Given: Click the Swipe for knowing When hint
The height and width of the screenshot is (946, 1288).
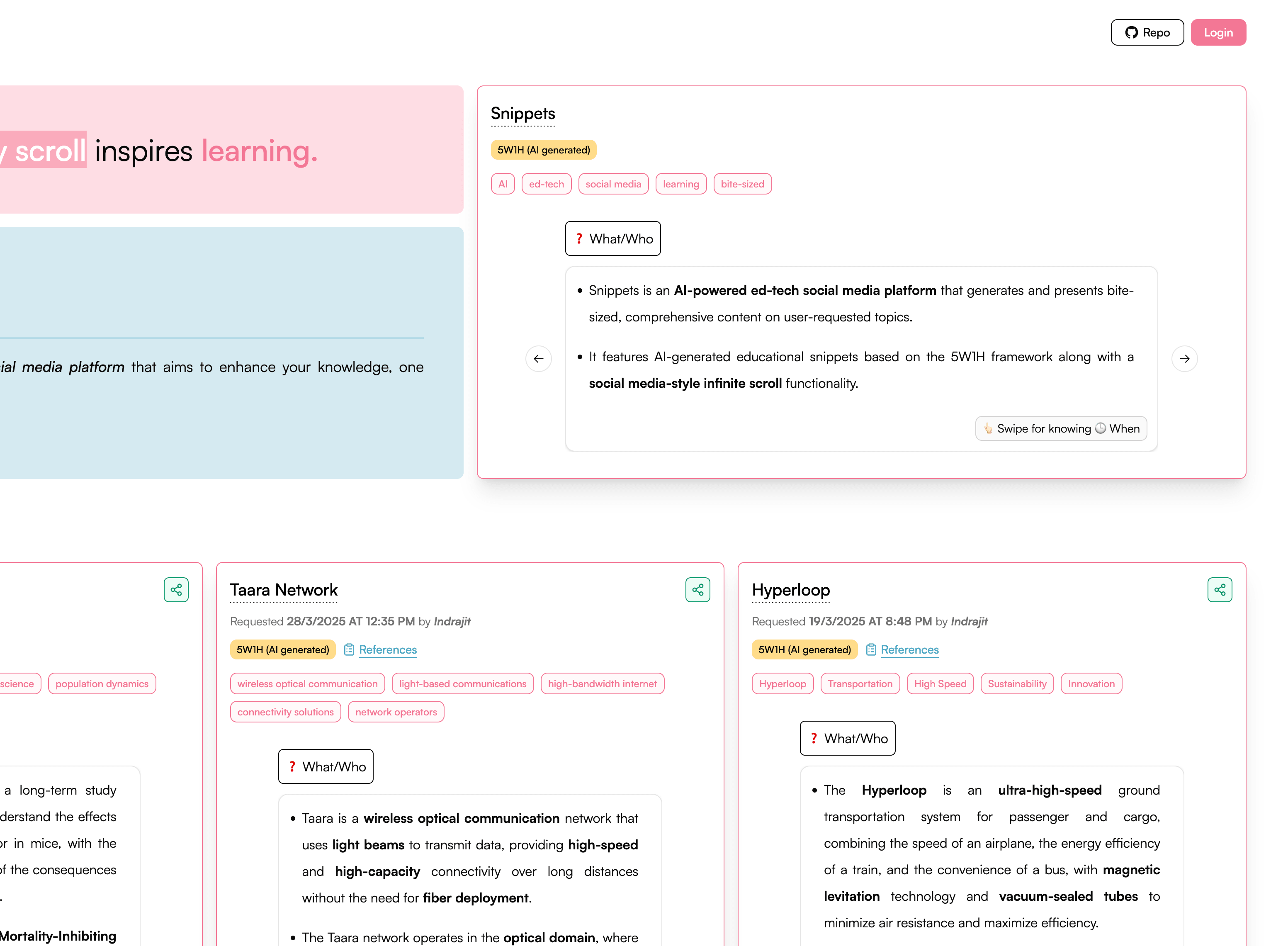Looking at the screenshot, I should tap(1060, 428).
